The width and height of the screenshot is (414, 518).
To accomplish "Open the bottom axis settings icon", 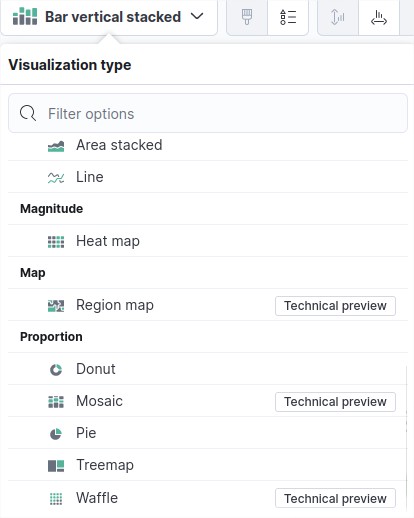I will (x=379, y=17).
